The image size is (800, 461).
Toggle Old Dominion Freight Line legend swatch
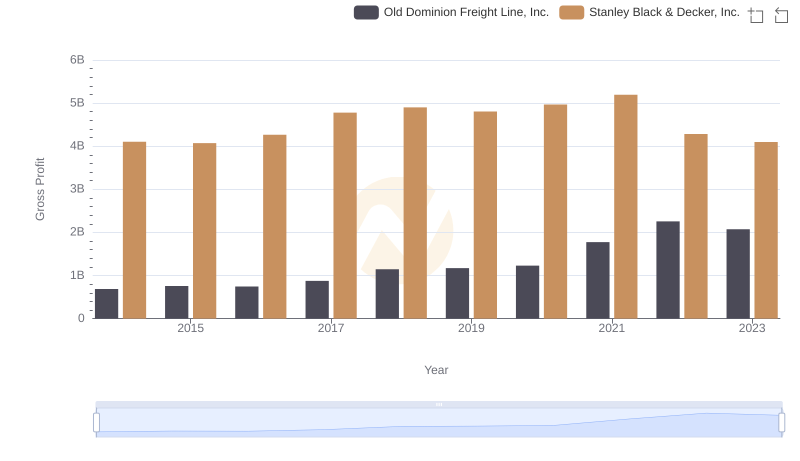click(x=366, y=12)
